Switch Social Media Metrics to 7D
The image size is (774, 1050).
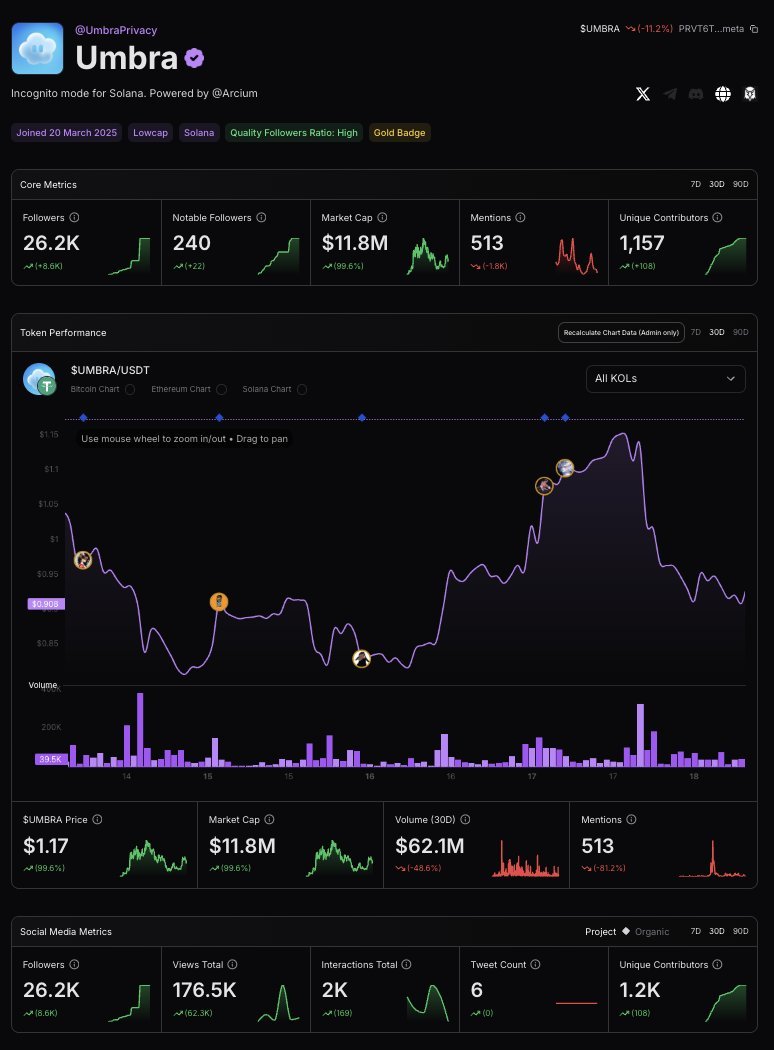click(696, 931)
